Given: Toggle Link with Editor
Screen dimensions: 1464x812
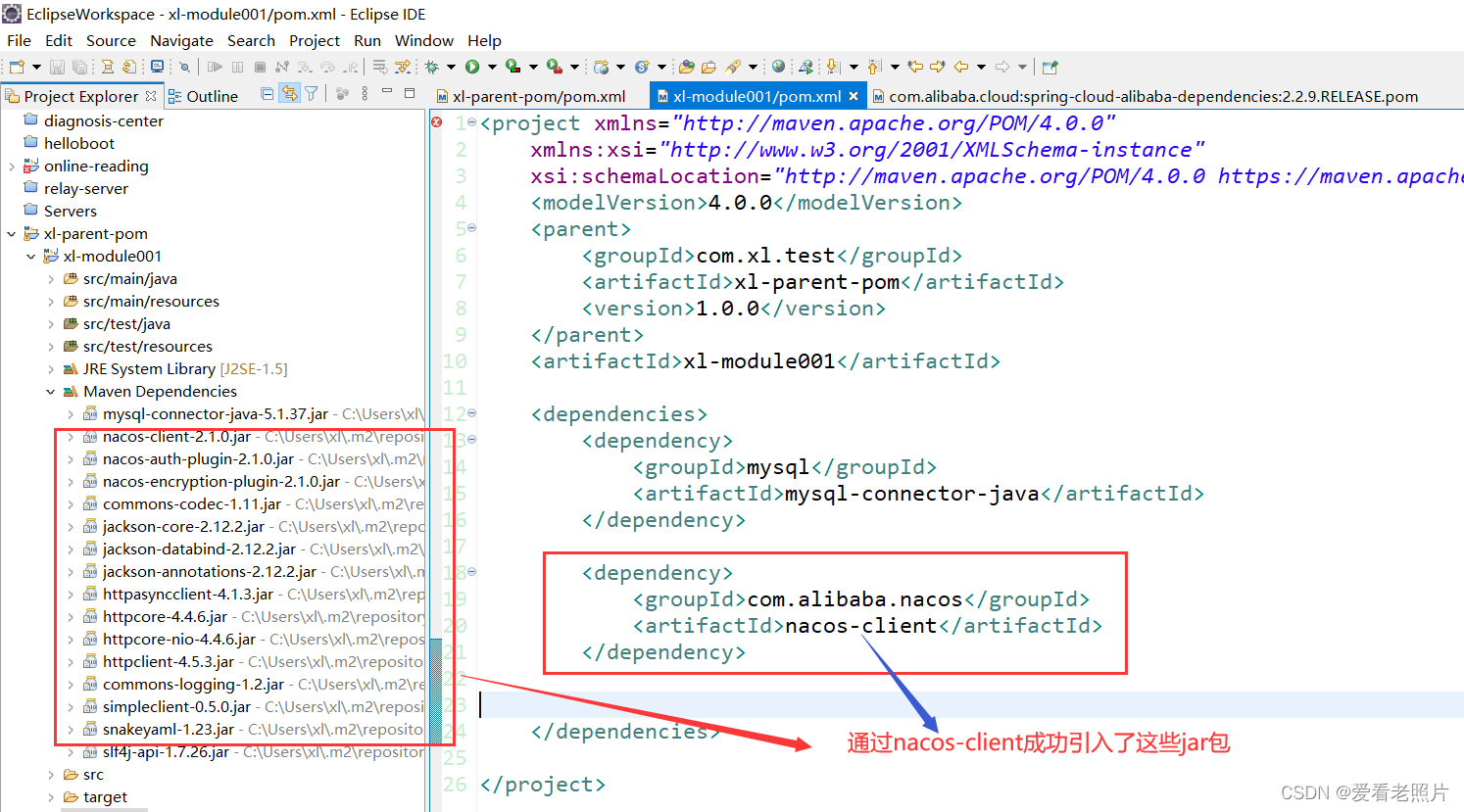Looking at the screenshot, I should [290, 94].
